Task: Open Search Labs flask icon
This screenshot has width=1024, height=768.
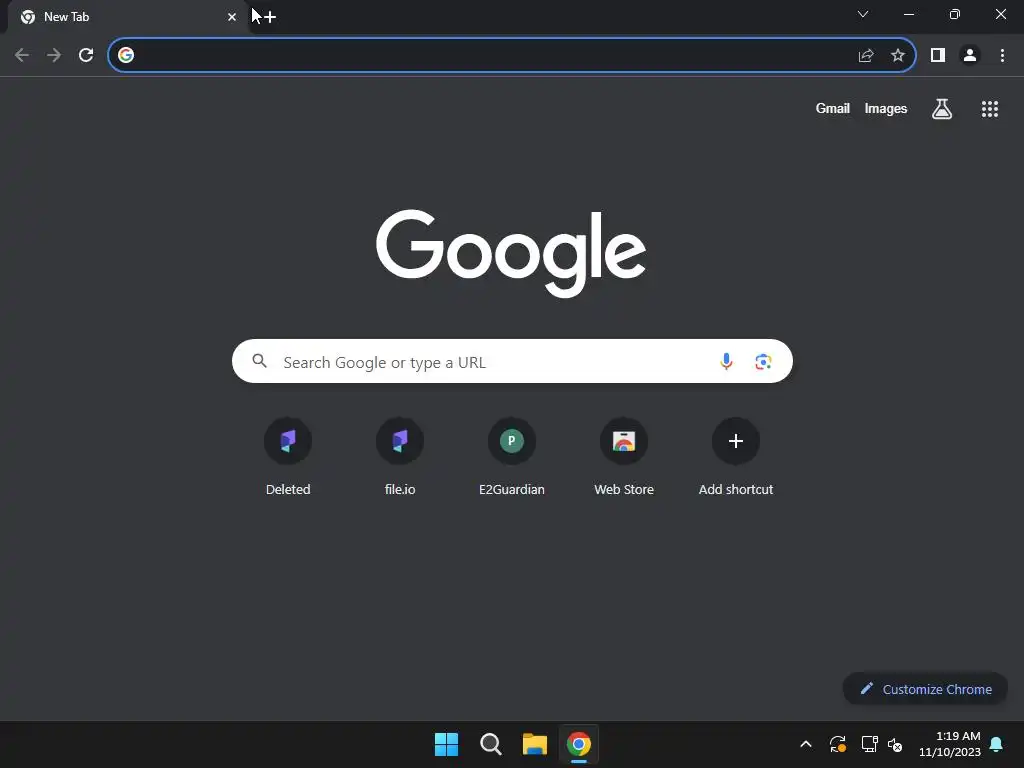Action: 942,108
